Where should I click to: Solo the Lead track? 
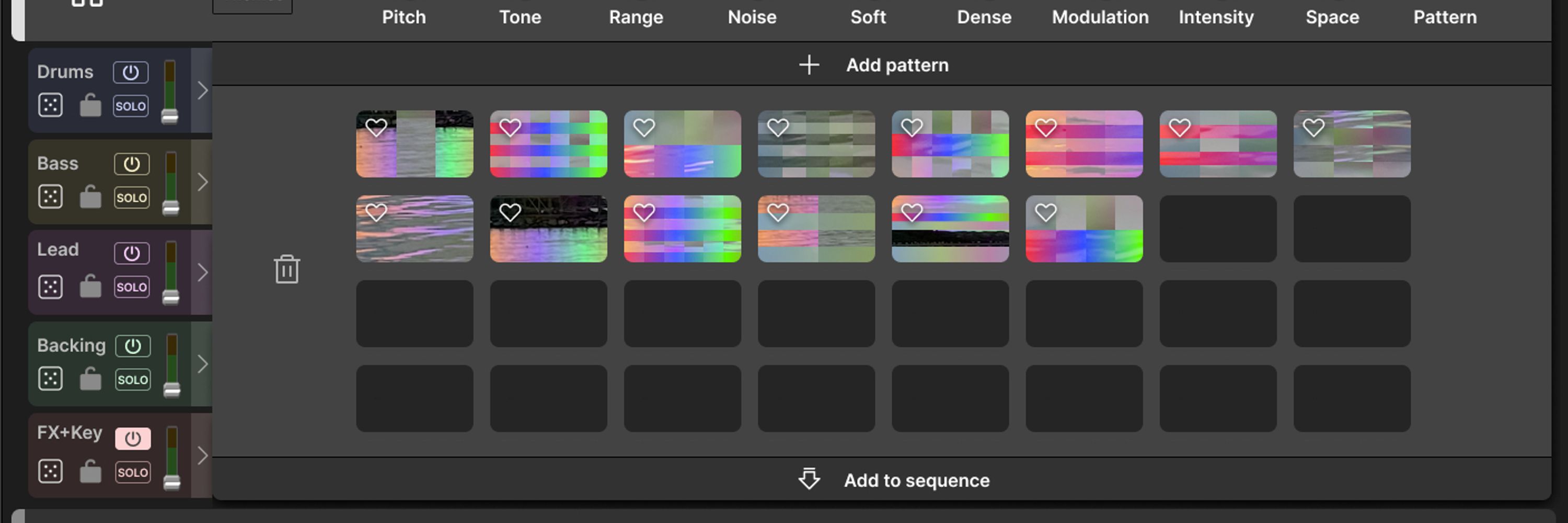click(x=132, y=287)
